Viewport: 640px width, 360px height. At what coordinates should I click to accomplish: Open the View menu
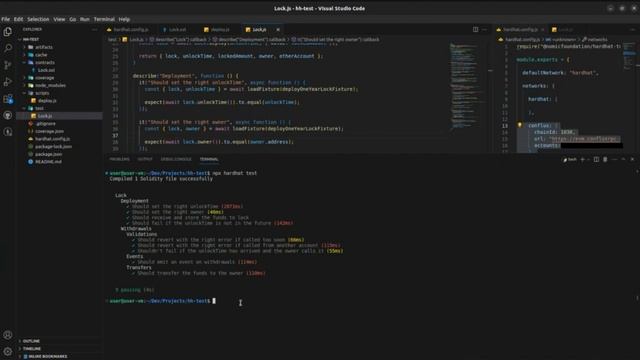(59, 19)
